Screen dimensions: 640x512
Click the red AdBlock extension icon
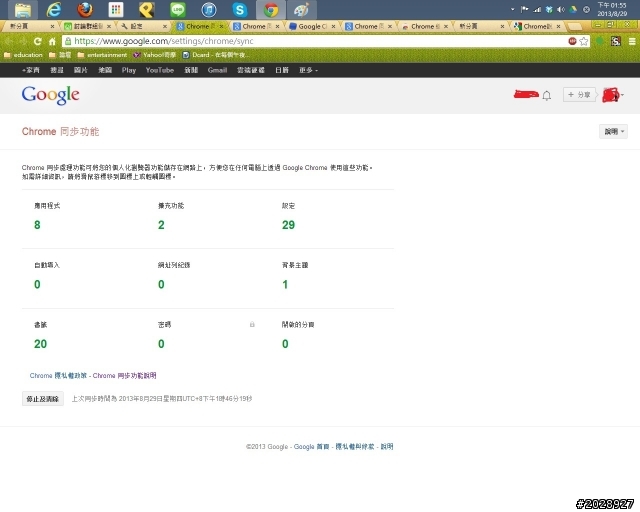tap(572, 41)
